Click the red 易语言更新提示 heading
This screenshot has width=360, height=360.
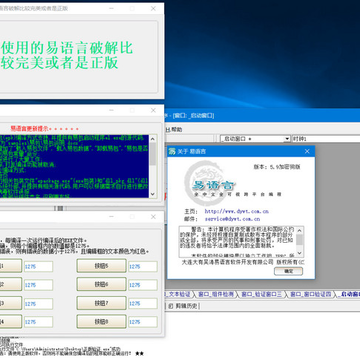[45, 128]
